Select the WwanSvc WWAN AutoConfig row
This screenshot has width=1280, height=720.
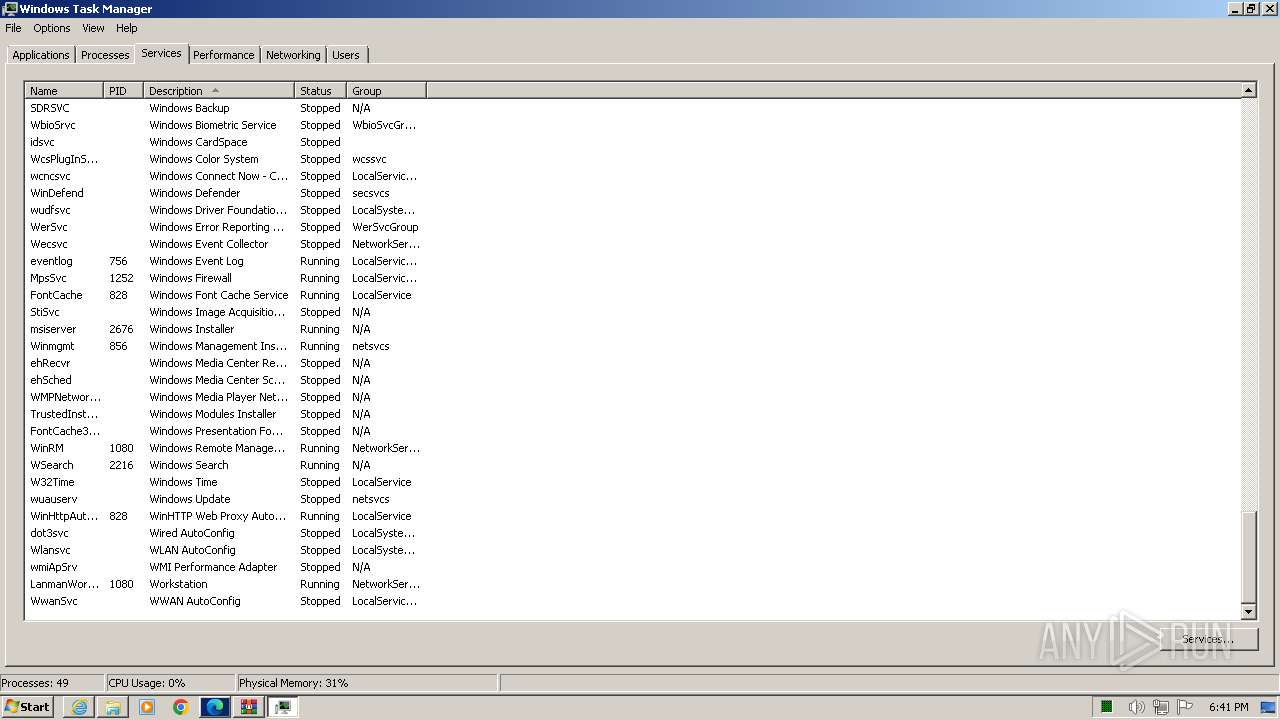226,601
